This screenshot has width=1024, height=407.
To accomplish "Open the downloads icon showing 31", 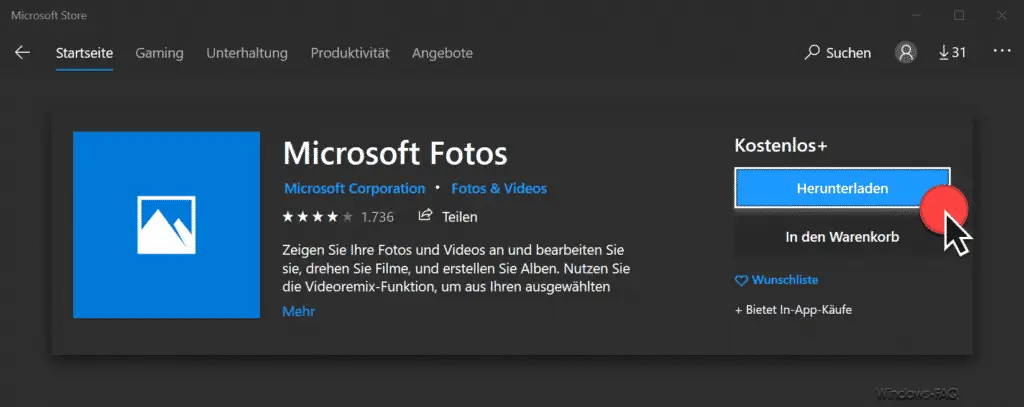I will [x=952, y=53].
